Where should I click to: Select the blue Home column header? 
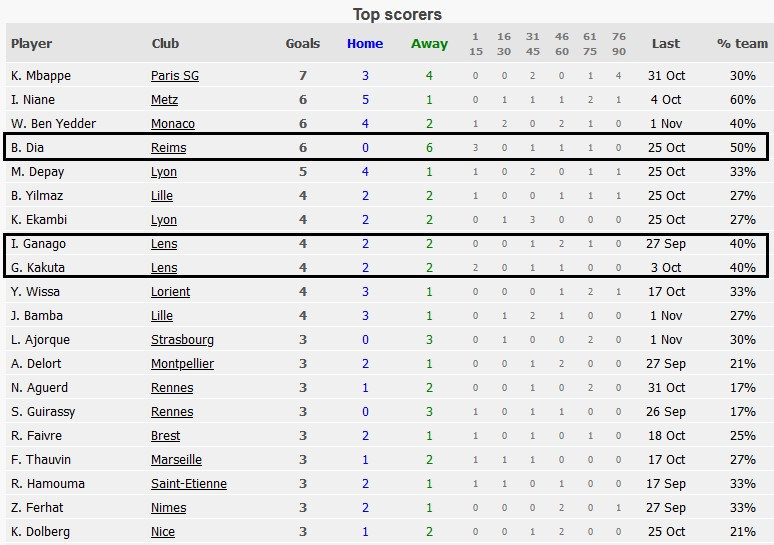(365, 43)
